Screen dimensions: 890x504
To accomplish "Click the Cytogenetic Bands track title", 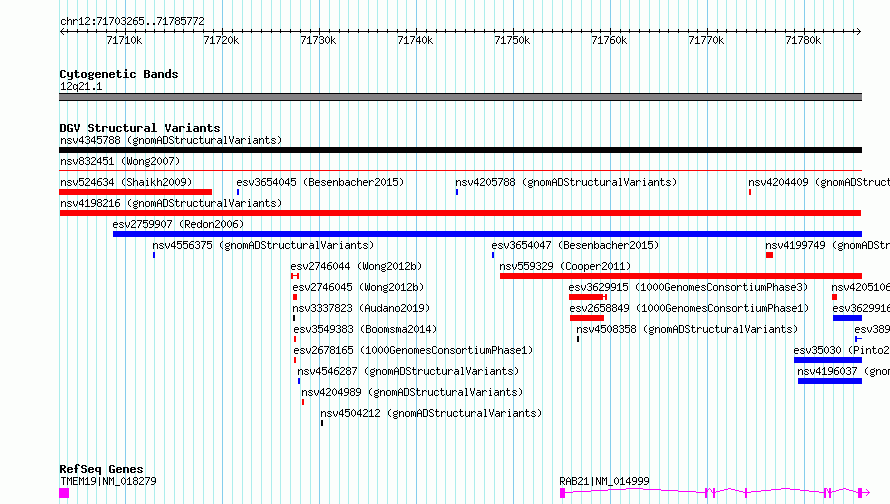I will (119, 74).
